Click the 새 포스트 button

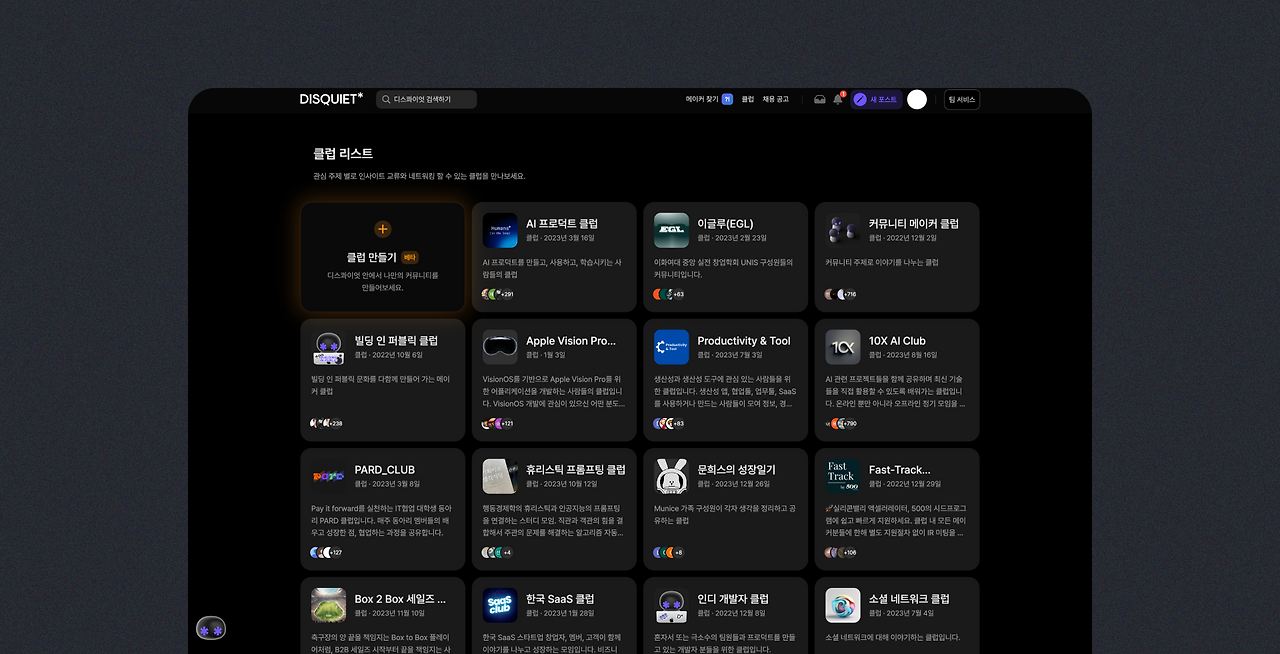tap(877, 99)
